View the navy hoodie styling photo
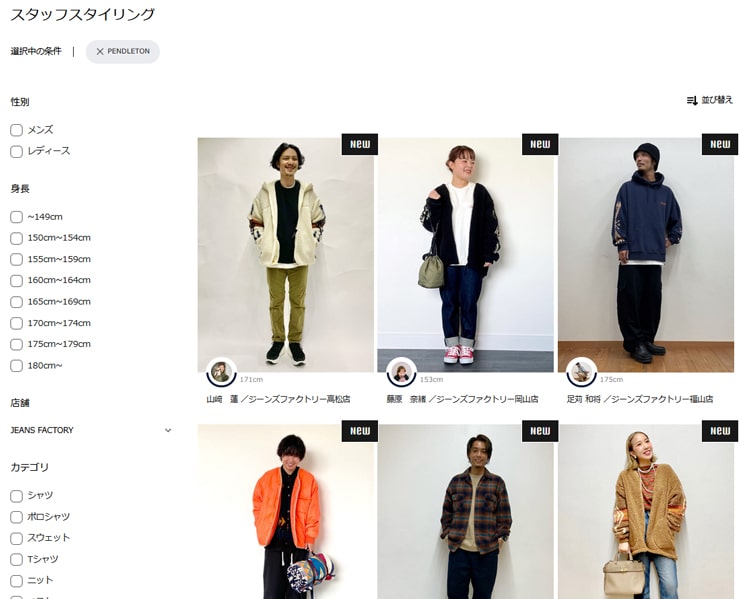This screenshot has height=599, width=750. coord(646,255)
